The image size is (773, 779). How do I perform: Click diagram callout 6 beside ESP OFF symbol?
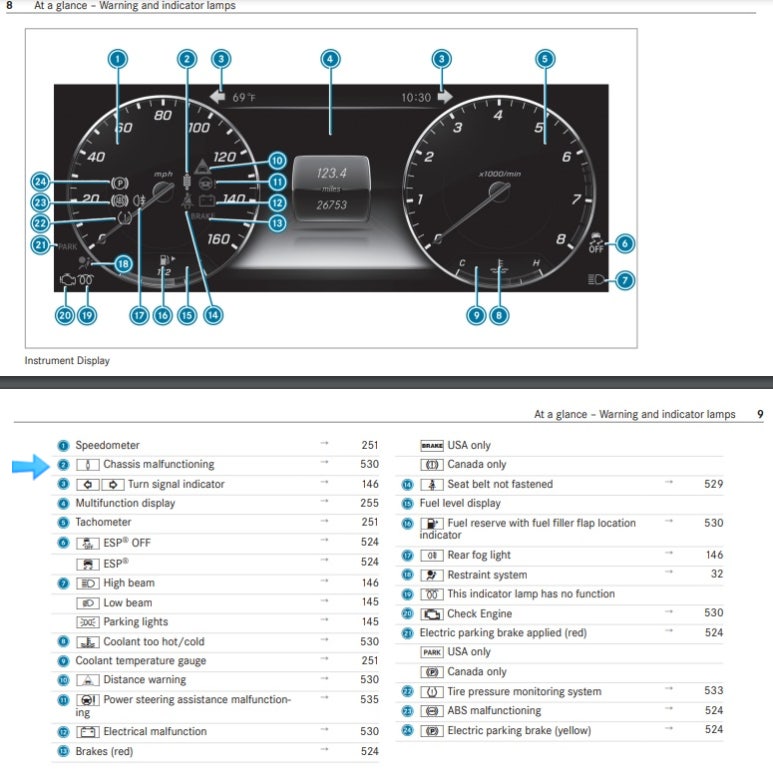625,243
